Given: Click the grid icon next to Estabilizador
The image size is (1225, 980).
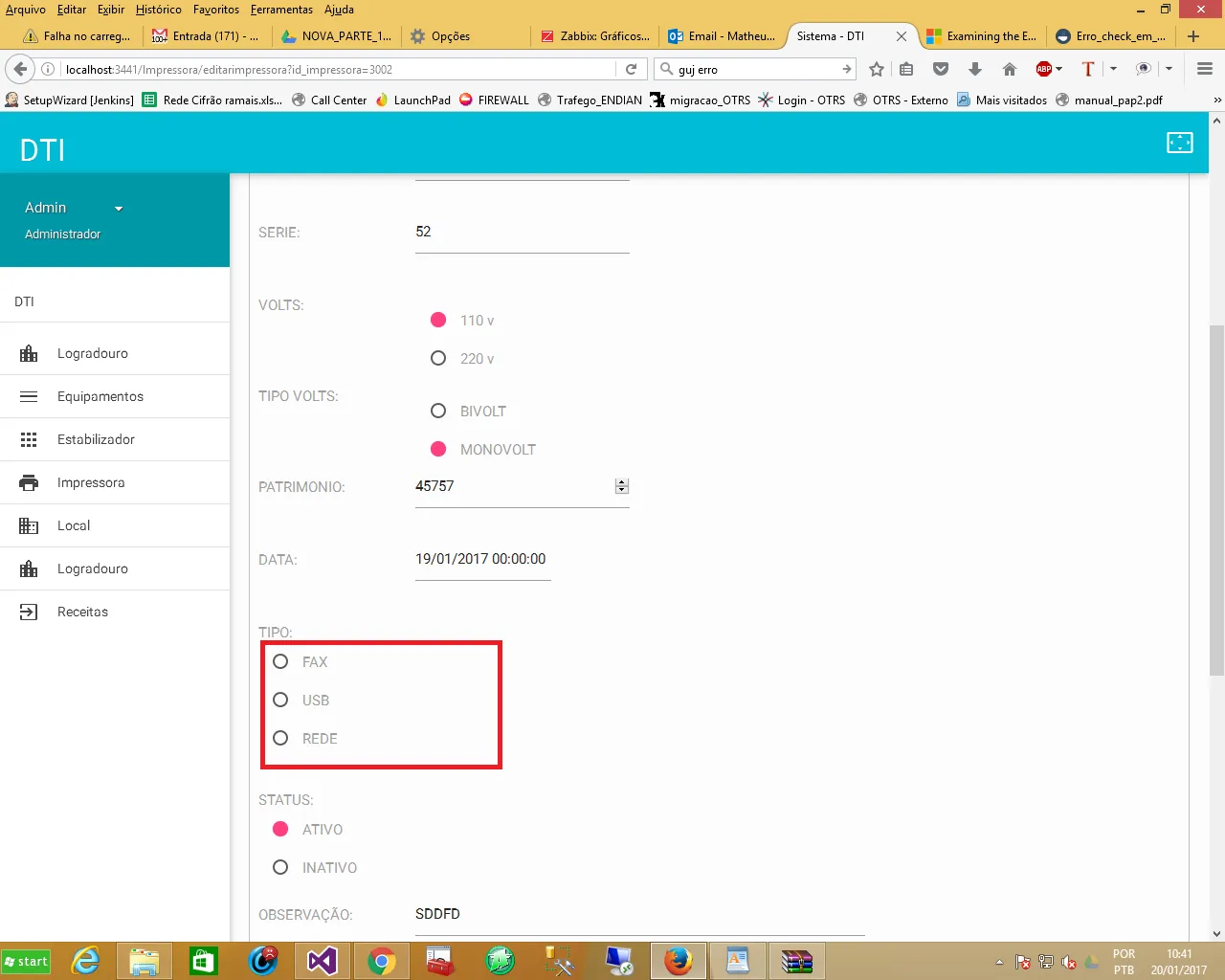Looking at the screenshot, I should (29, 439).
